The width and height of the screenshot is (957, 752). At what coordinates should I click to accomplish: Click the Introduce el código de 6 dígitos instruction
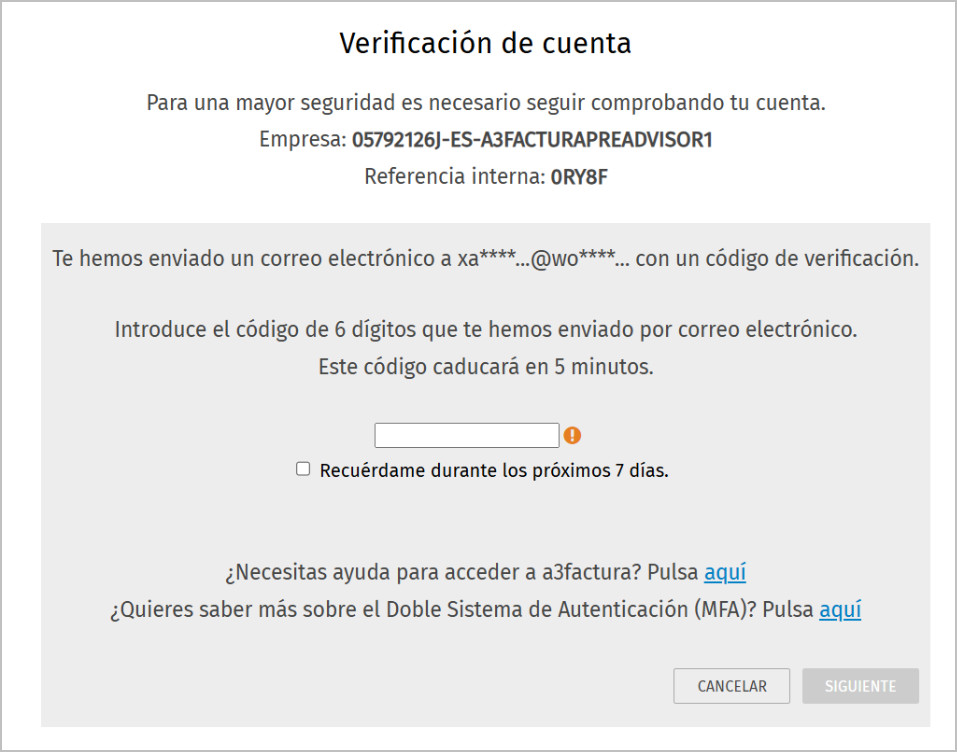(486, 330)
